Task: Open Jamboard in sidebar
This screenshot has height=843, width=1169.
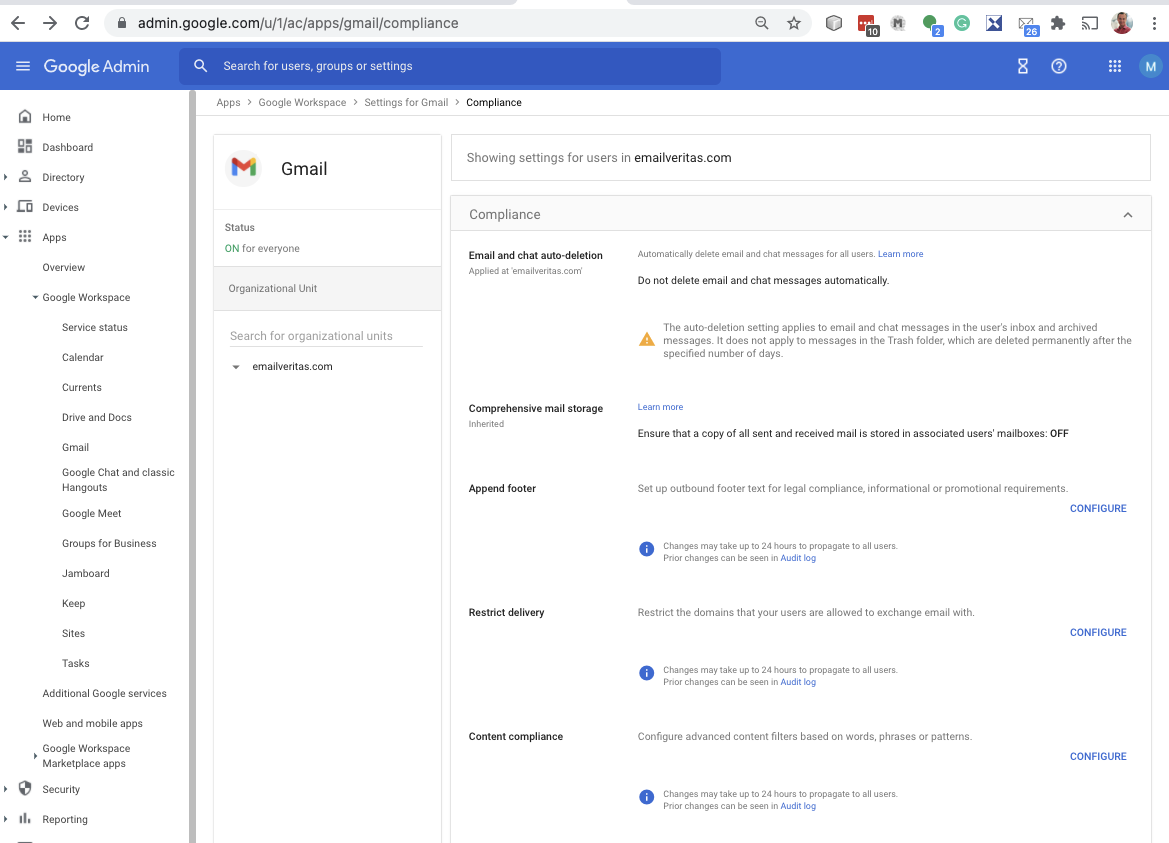Action: [86, 573]
